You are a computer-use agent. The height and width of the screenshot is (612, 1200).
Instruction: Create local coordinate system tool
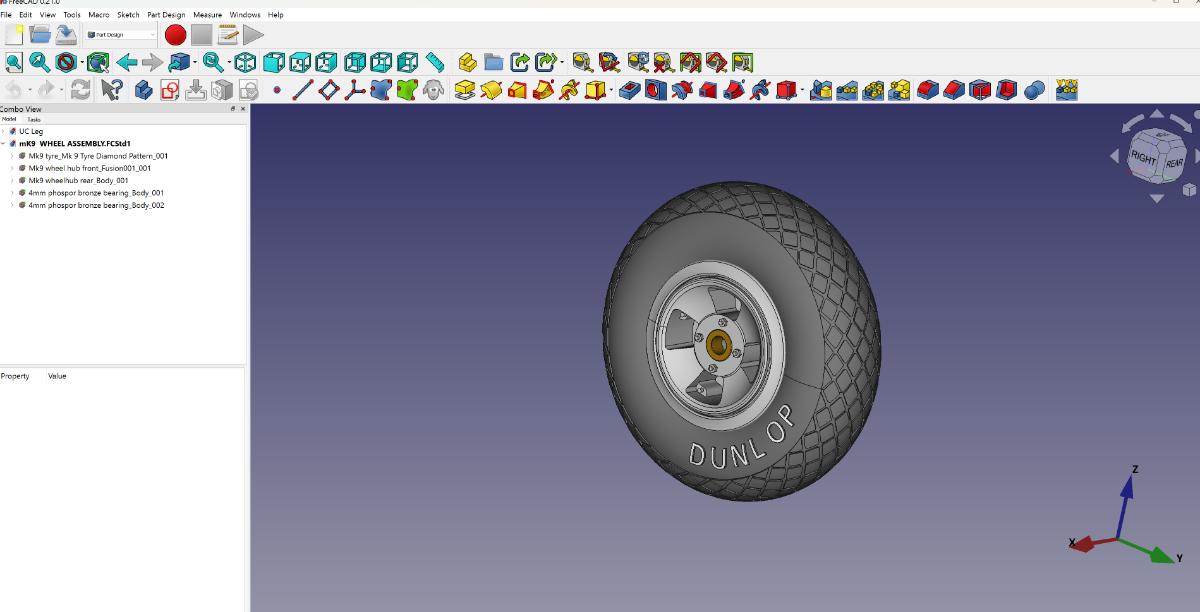click(x=355, y=90)
